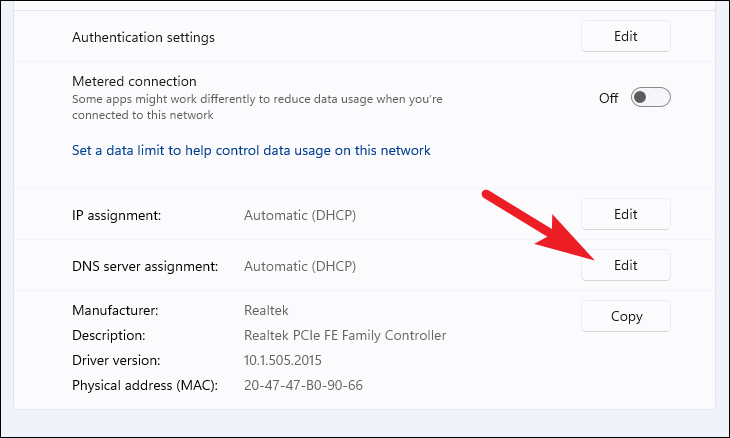Click the Realtek PCIe FE Family Controller text
The image size is (730, 438).
point(345,335)
